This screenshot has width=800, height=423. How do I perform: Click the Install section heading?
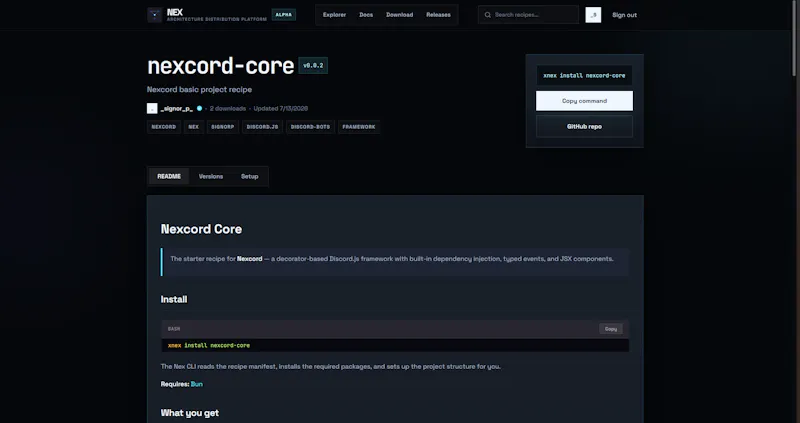174,300
